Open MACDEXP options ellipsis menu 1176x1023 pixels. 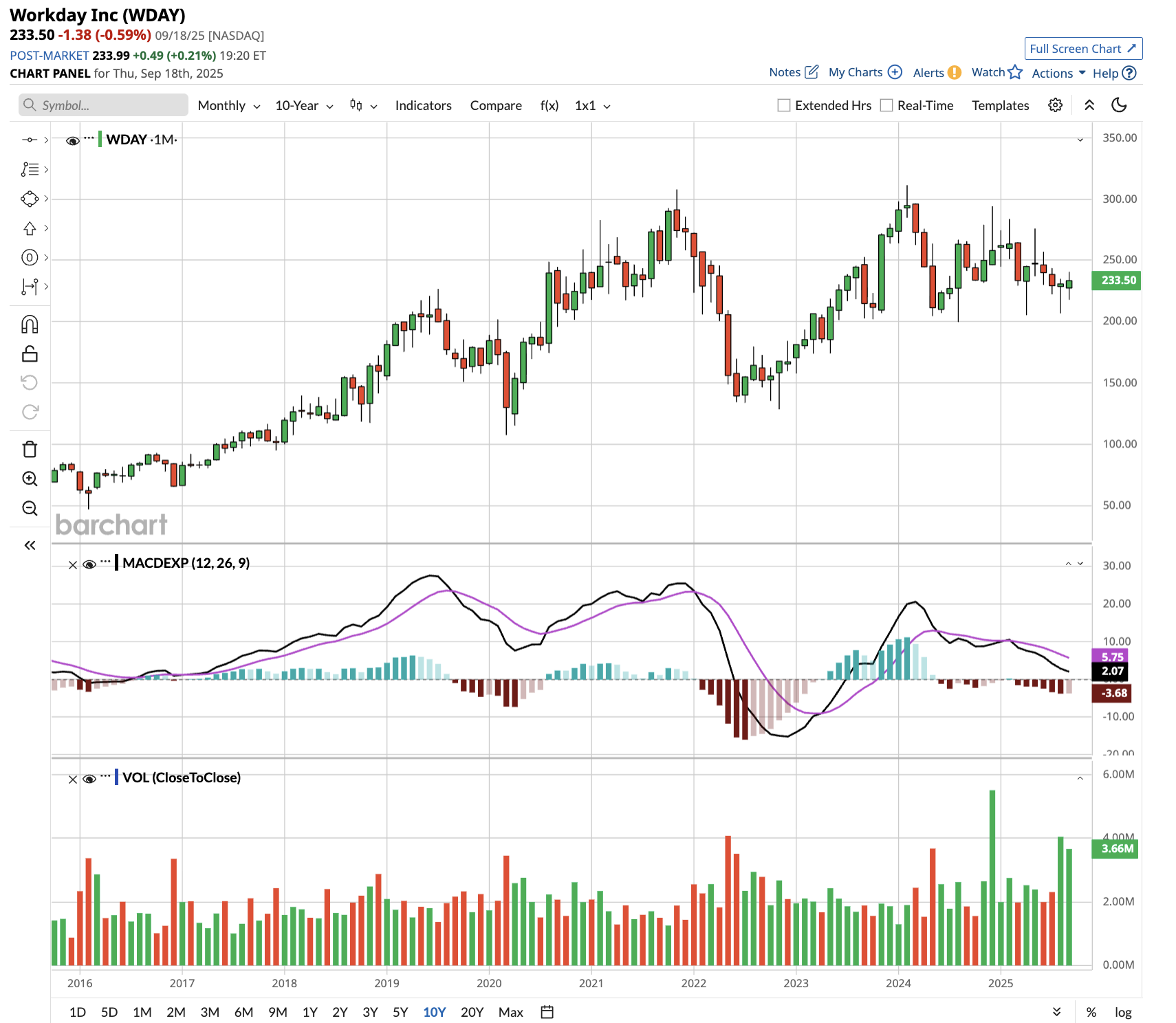[105, 562]
